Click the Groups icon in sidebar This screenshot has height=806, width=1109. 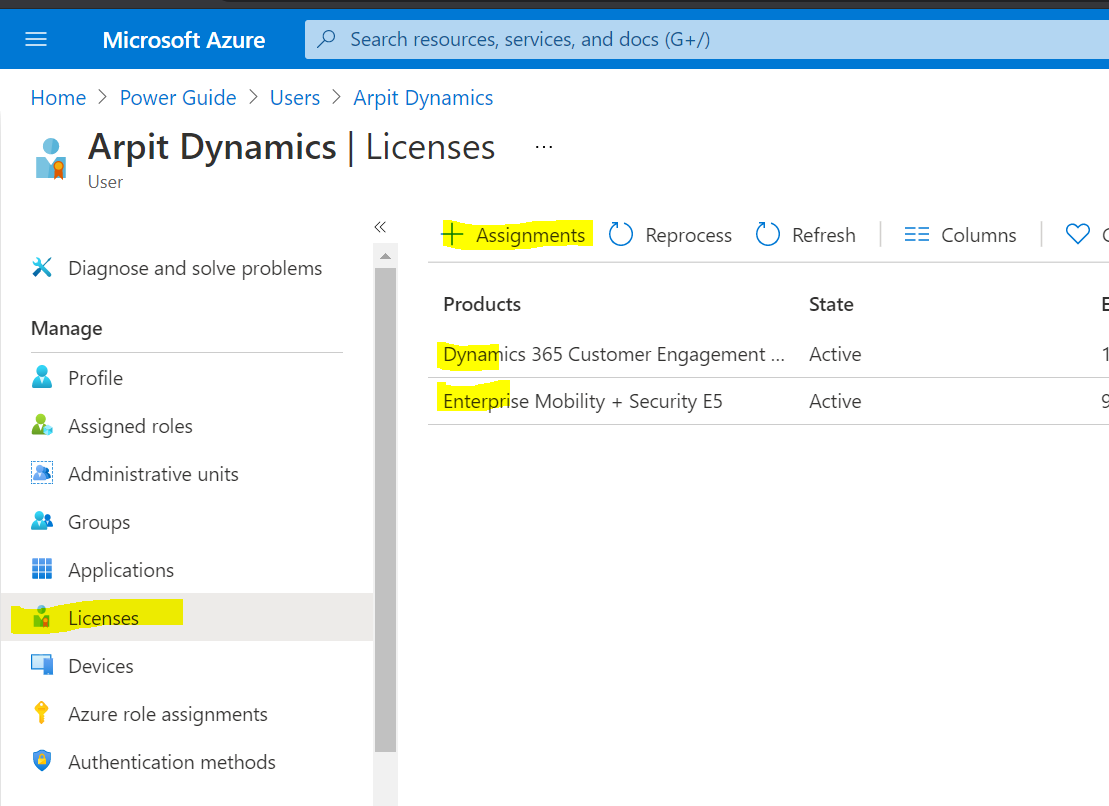(42, 522)
